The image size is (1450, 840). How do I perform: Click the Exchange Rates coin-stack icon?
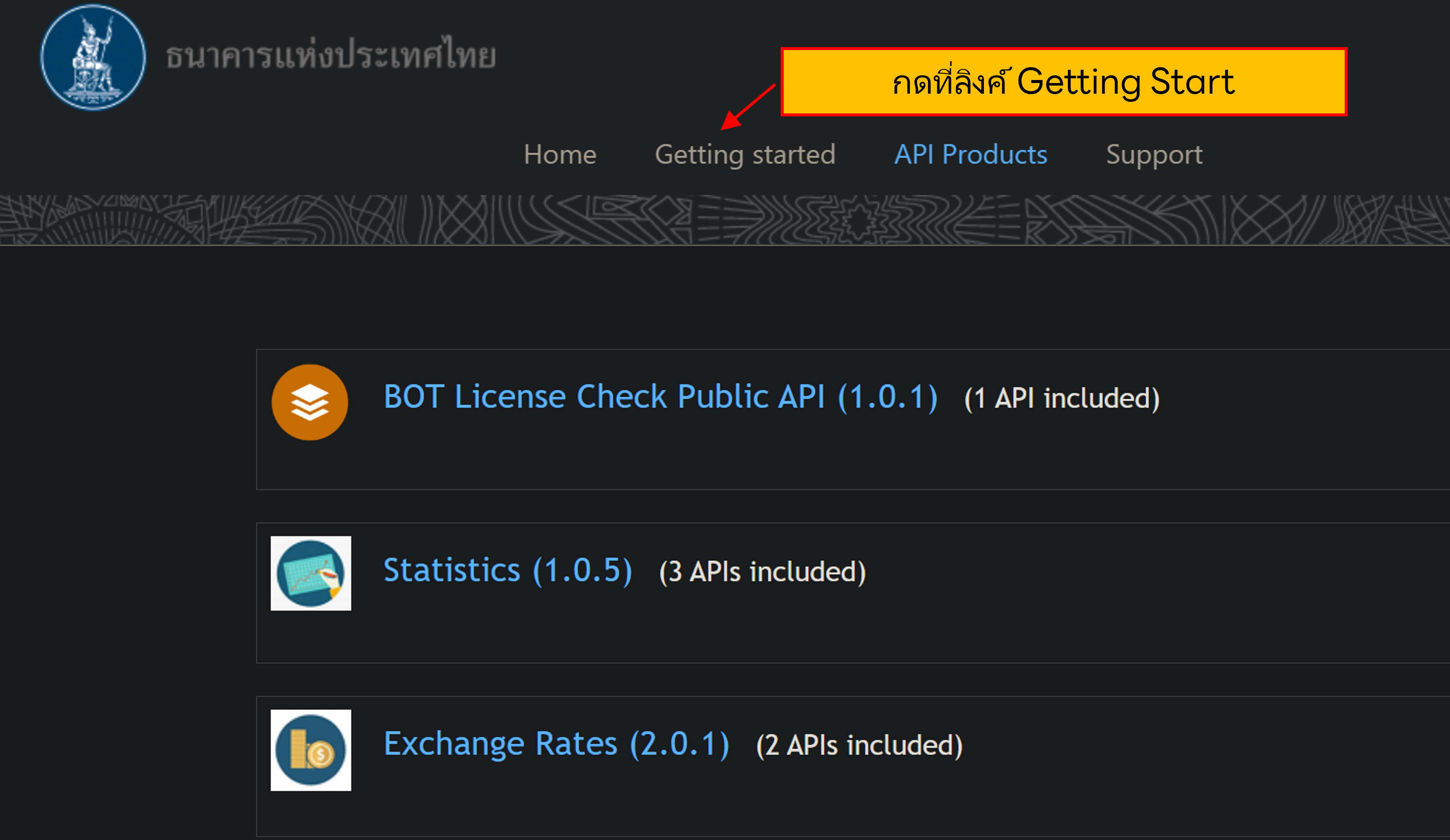tap(311, 750)
